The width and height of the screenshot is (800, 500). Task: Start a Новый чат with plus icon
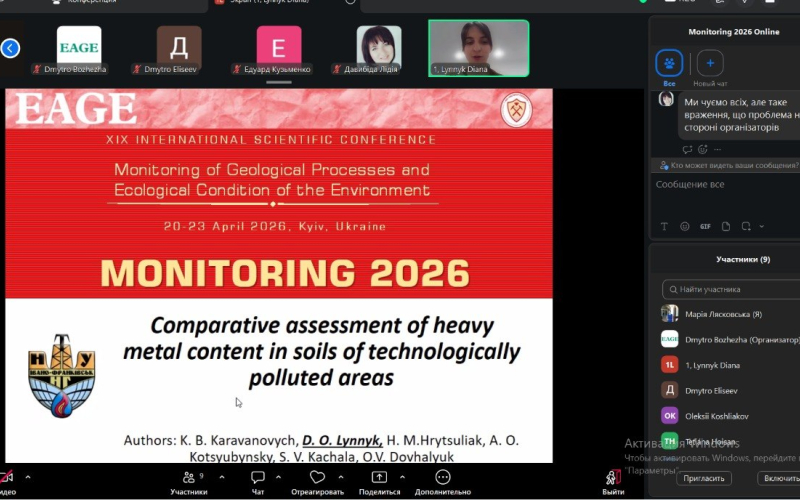[710, 63]
